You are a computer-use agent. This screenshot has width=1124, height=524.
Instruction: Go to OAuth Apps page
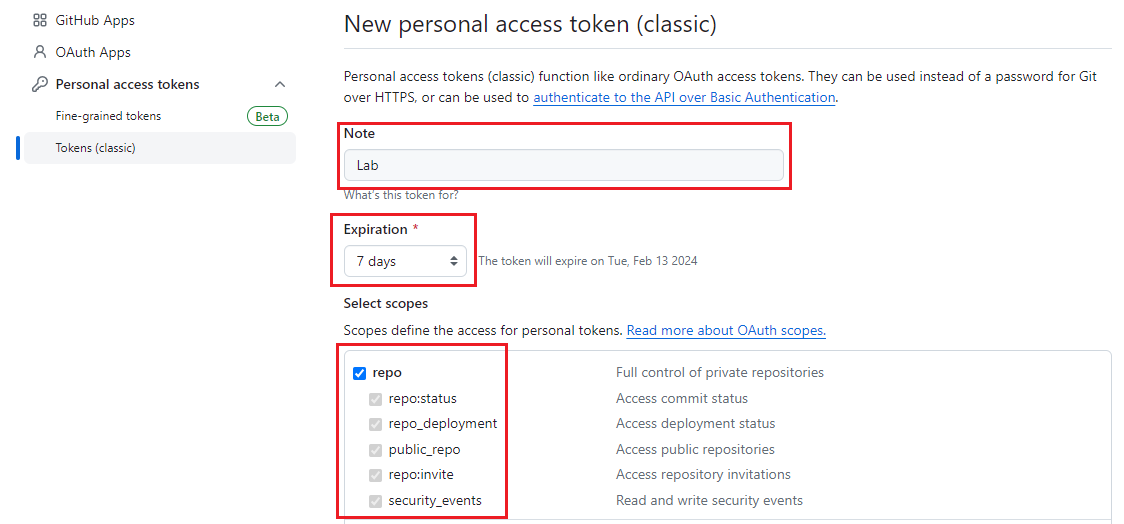[93, 52]
